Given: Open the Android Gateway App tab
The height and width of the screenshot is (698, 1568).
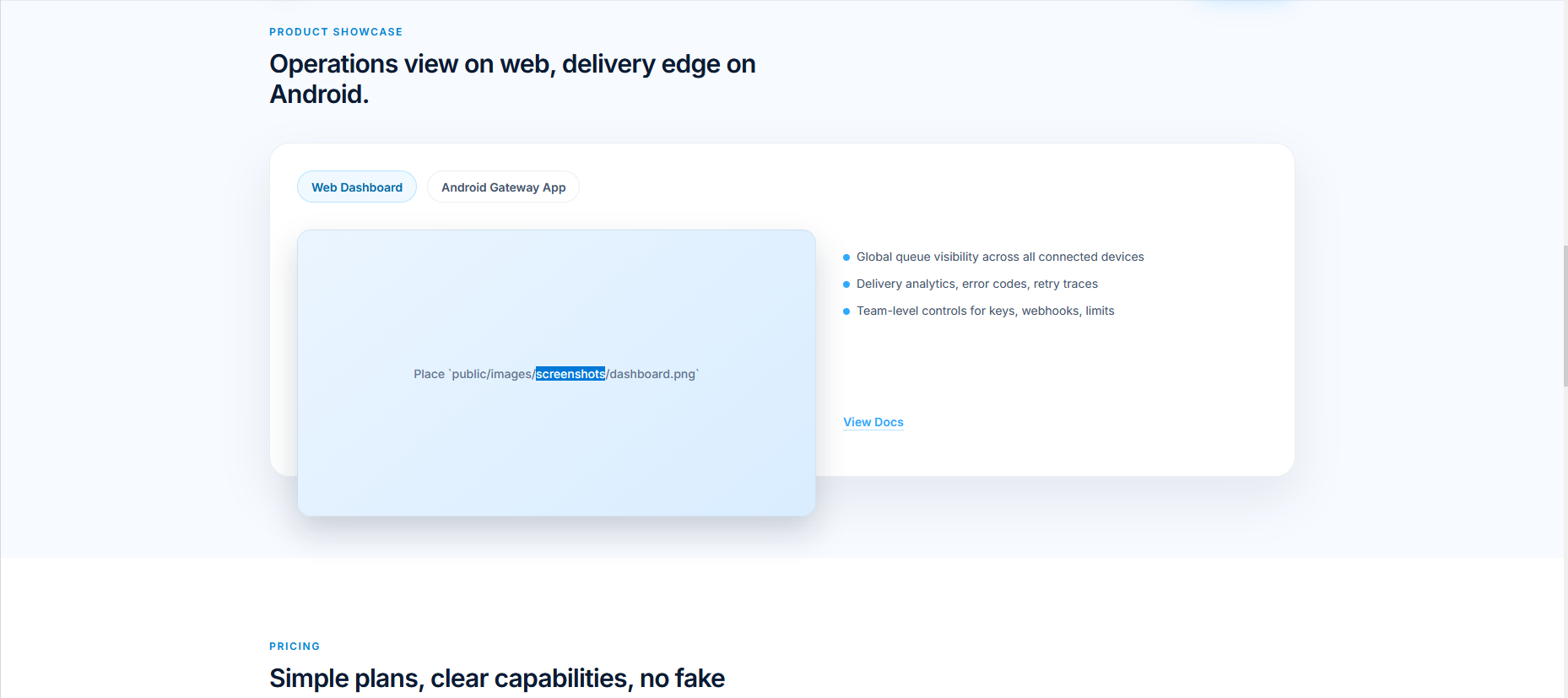Looking at the screenshot, I should 503,187.
